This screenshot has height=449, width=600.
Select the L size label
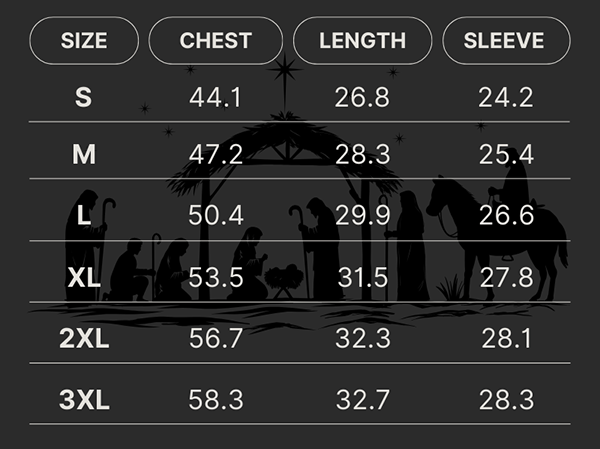(x=84, y=215)
